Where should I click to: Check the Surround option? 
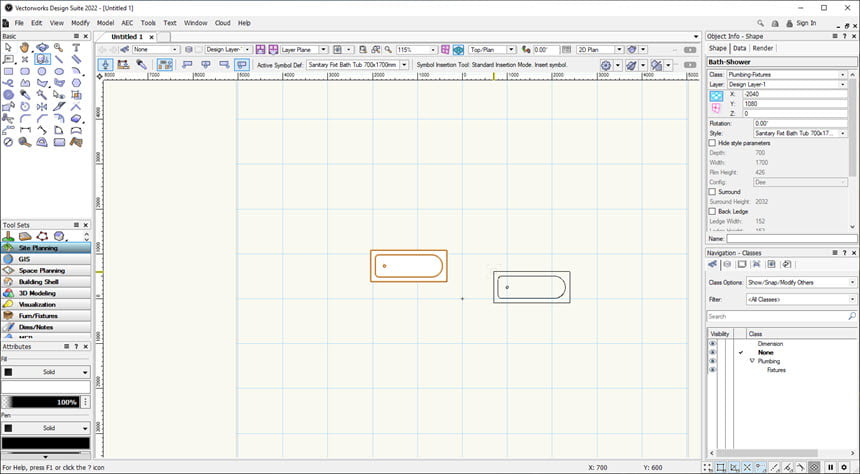point(712,192)
